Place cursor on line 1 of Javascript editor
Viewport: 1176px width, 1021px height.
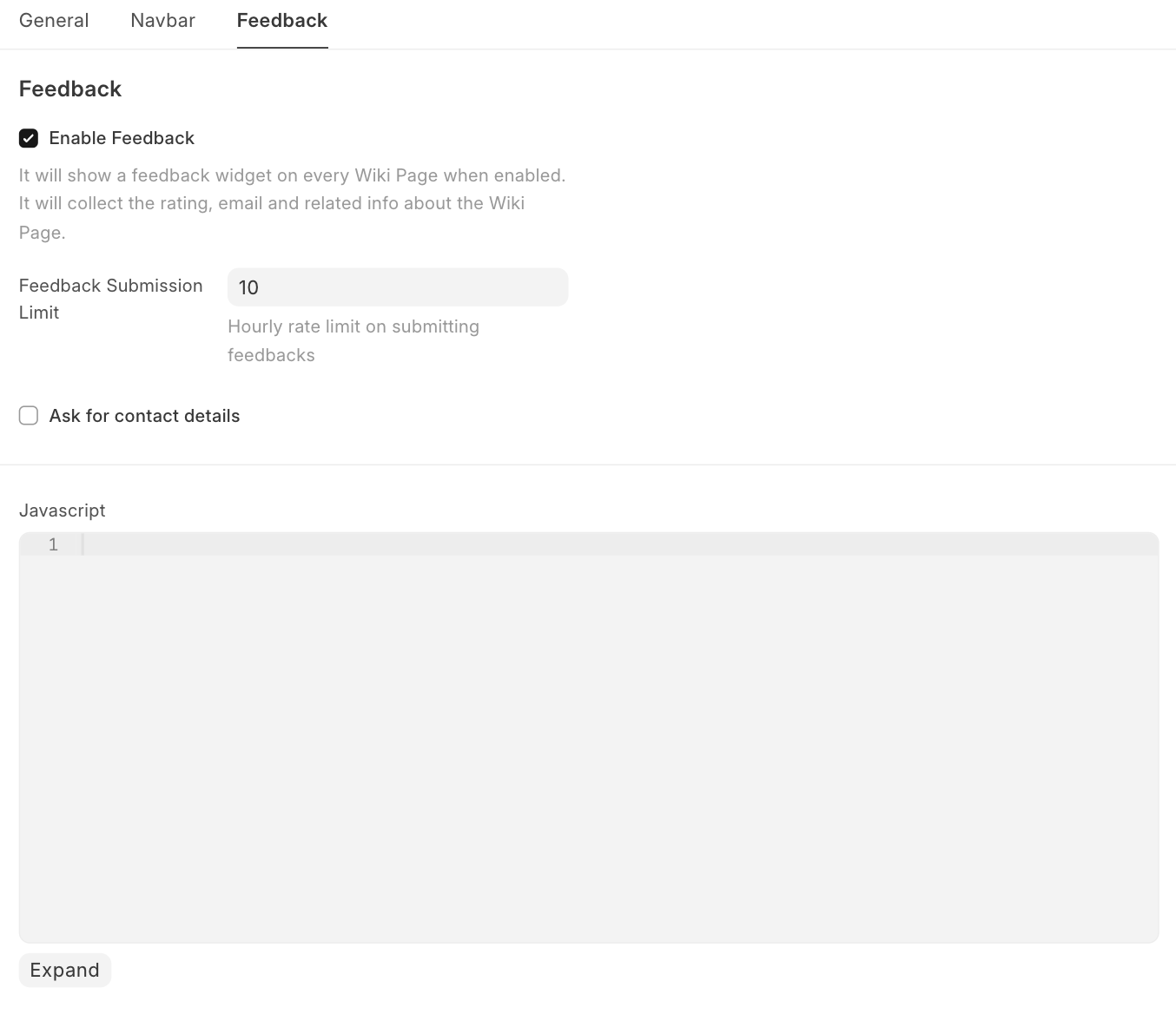click(608, 544)
